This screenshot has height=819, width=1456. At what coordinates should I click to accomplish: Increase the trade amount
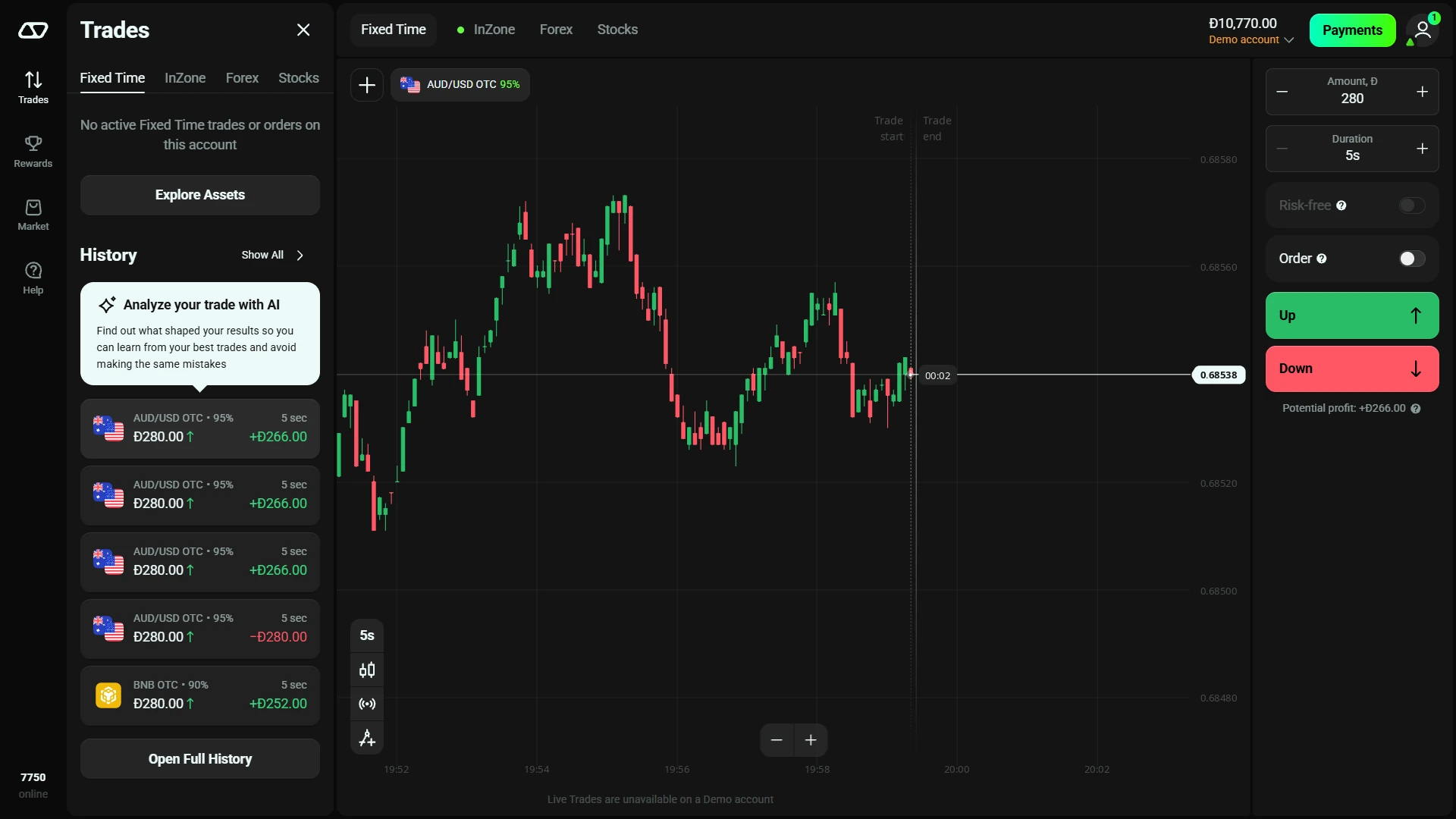coord(1423,92)
